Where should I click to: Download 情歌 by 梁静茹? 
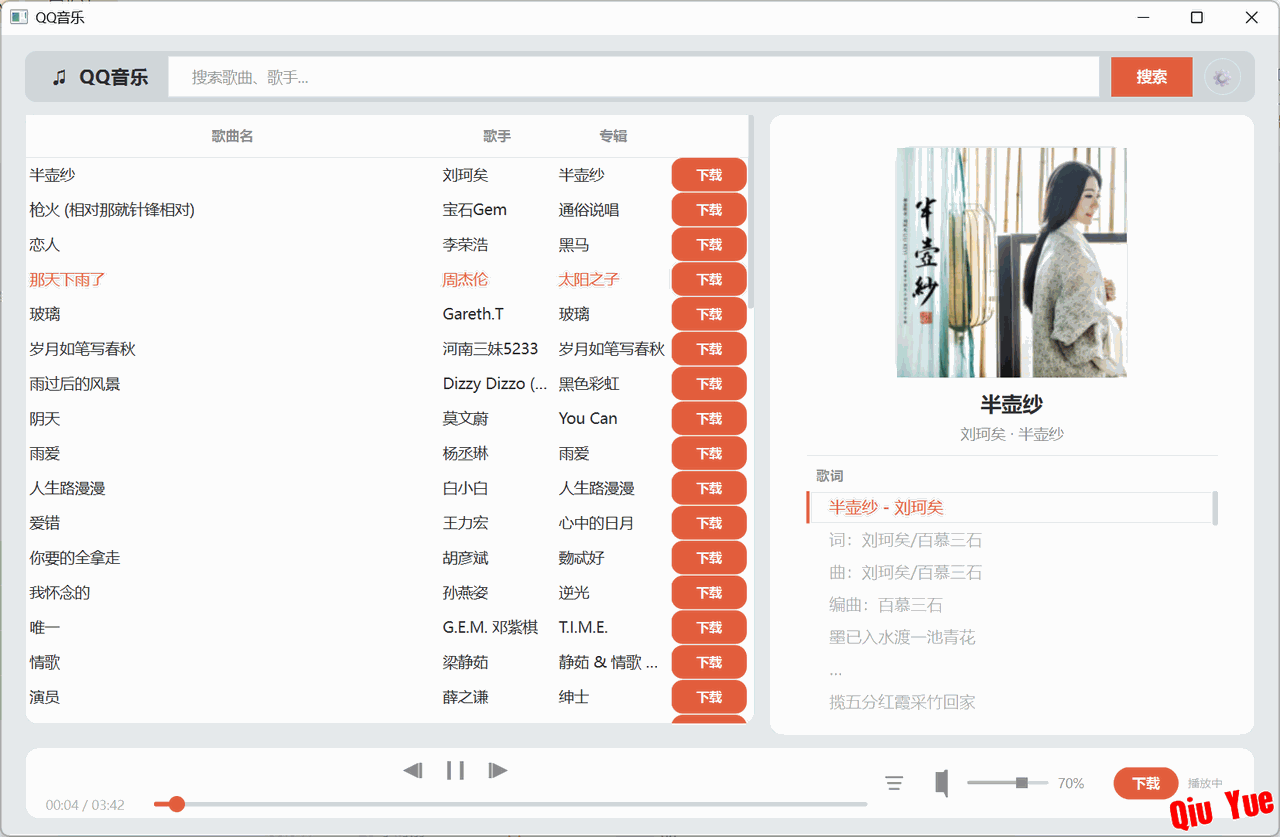tap(709, 663)
